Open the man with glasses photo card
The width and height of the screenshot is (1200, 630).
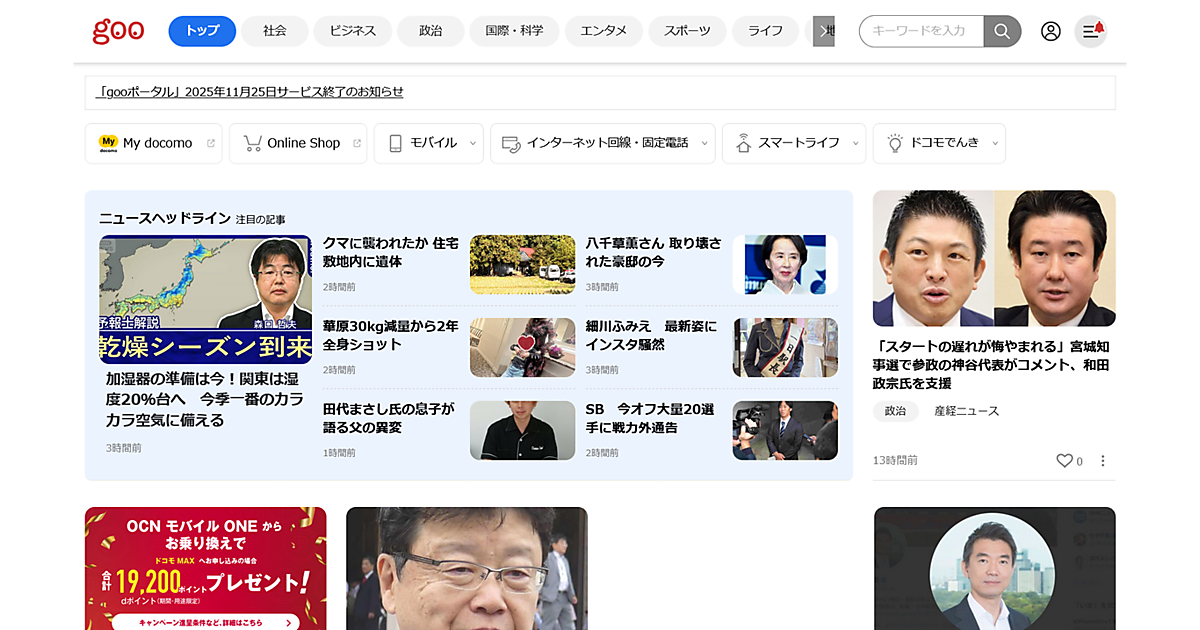coord(467,568)
